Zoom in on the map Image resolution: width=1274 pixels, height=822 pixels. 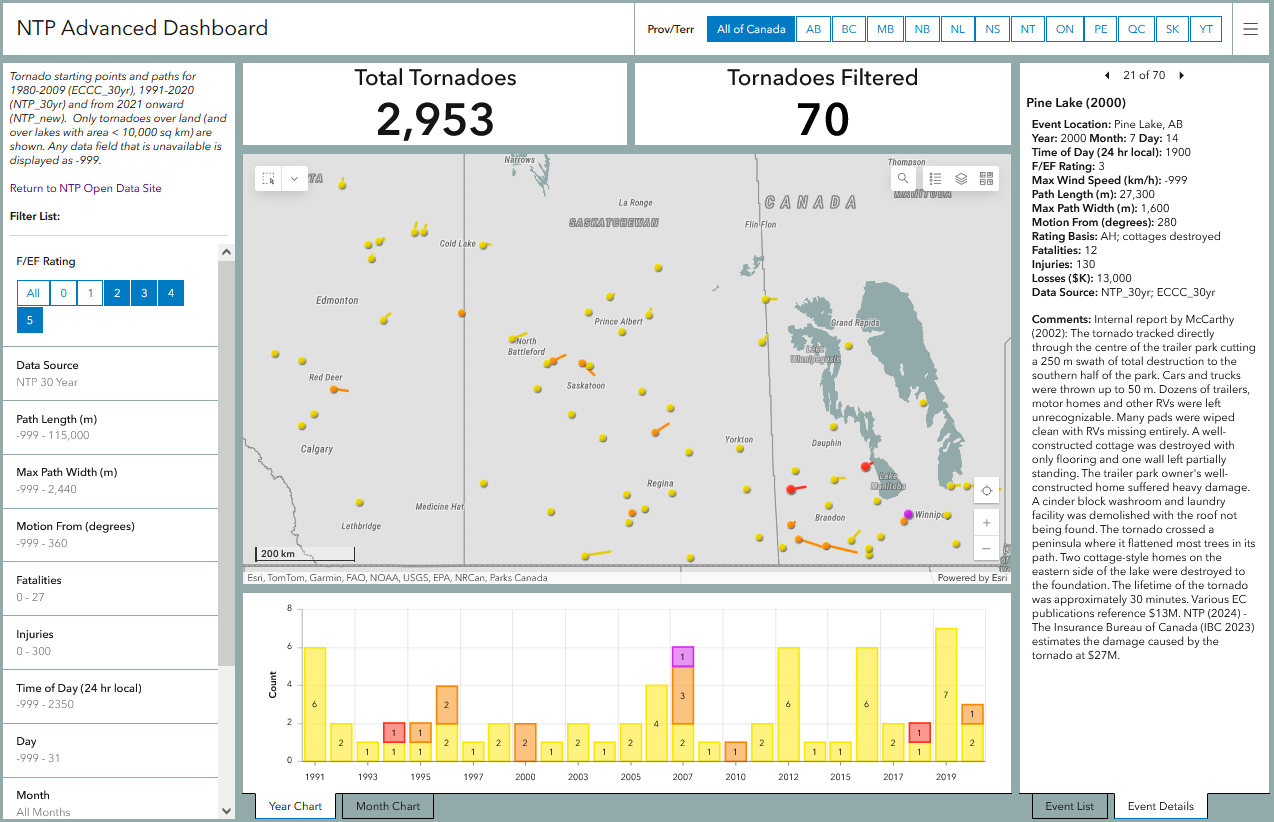[987, 523]
